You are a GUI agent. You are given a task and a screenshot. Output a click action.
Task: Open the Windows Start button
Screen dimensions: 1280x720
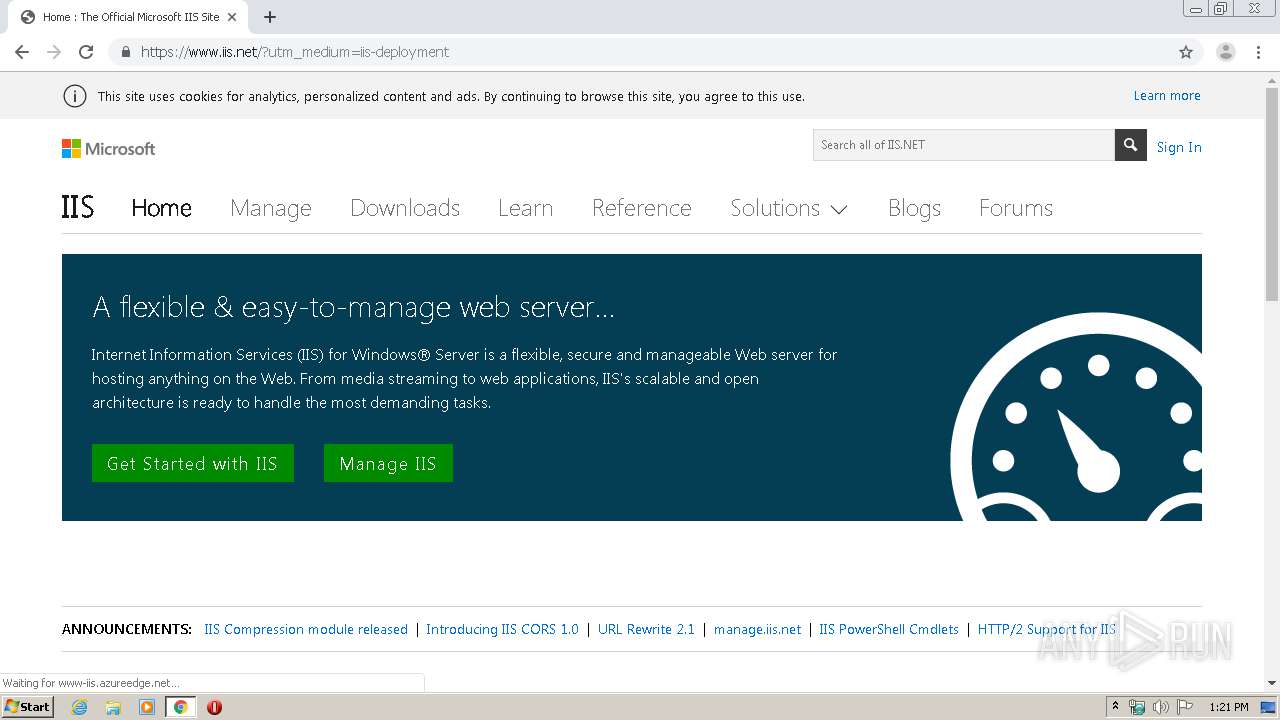click(x=28, y=707)
